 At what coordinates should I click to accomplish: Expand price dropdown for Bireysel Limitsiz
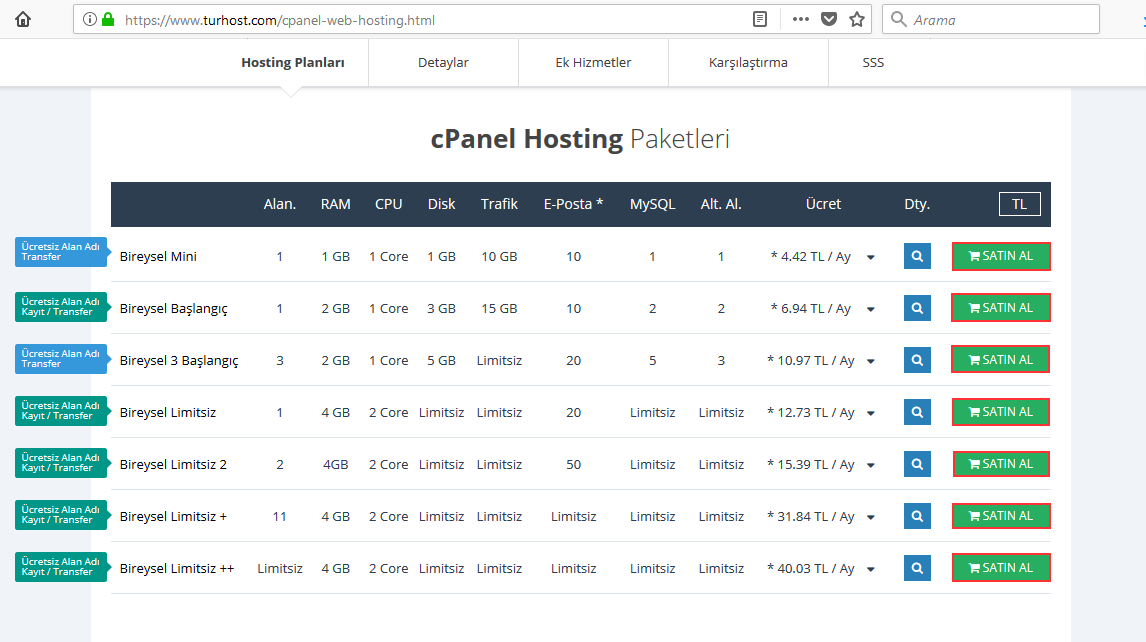(870, 413)
